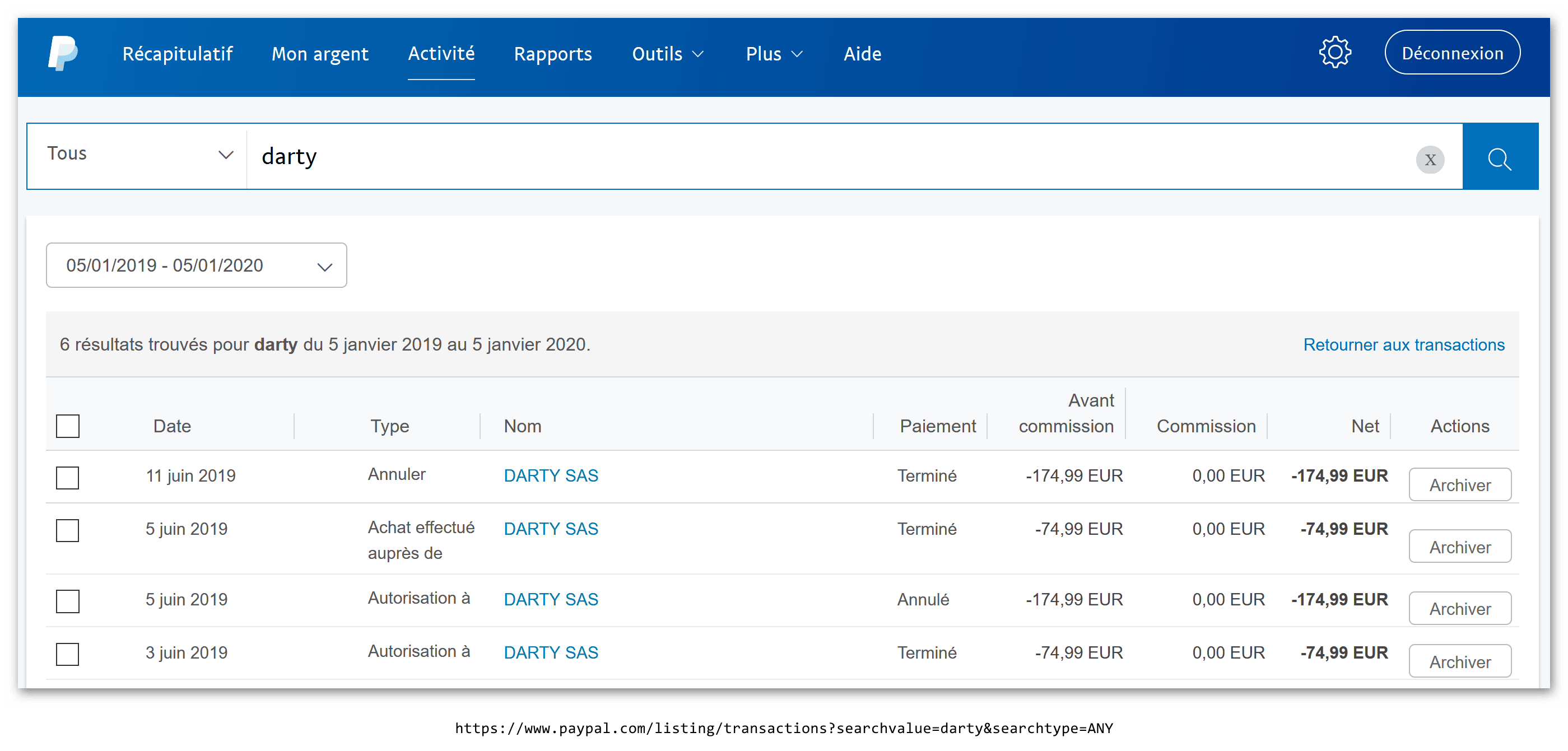Open the settings gear icon
Viewport: 1568px width, 751px height.
pyautogui.click(x=1335, y=53)
